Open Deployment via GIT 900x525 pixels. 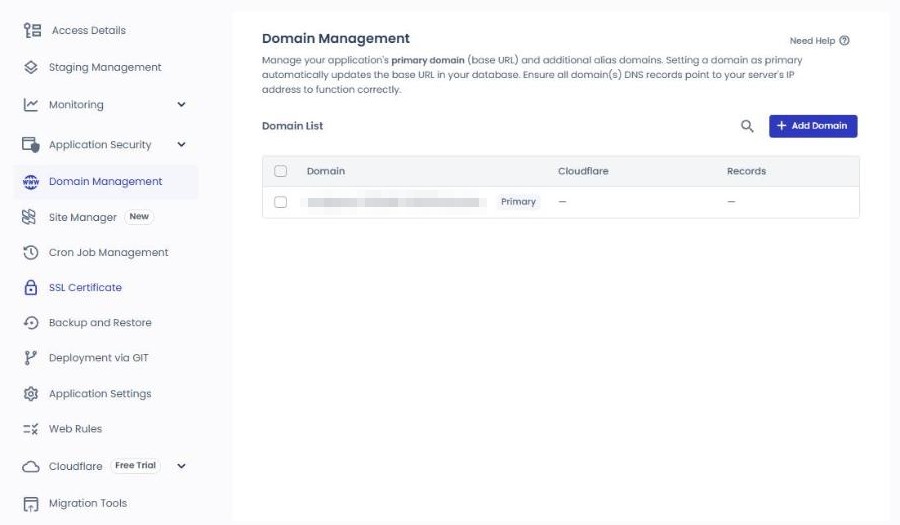click(99, 358)
